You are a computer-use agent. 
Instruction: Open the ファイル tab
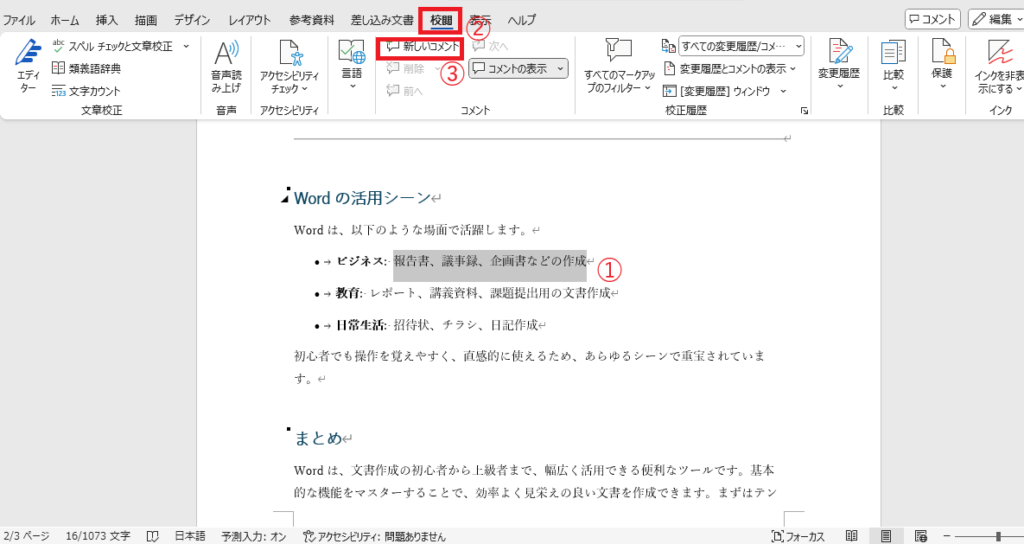tap(19, 20)
